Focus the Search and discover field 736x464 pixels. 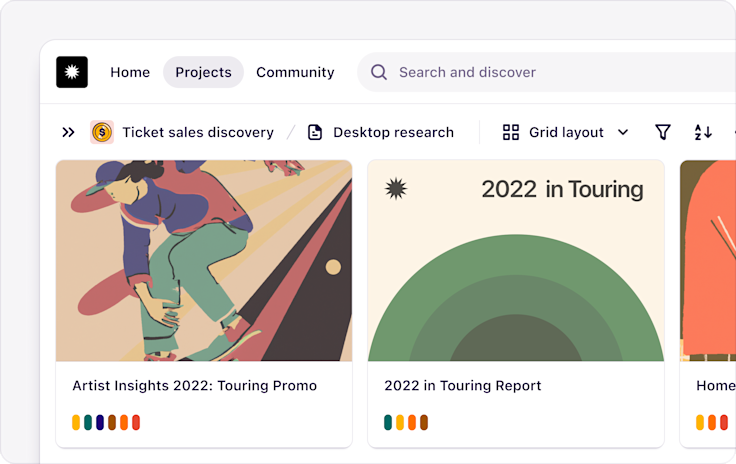(x=546, y=72)
